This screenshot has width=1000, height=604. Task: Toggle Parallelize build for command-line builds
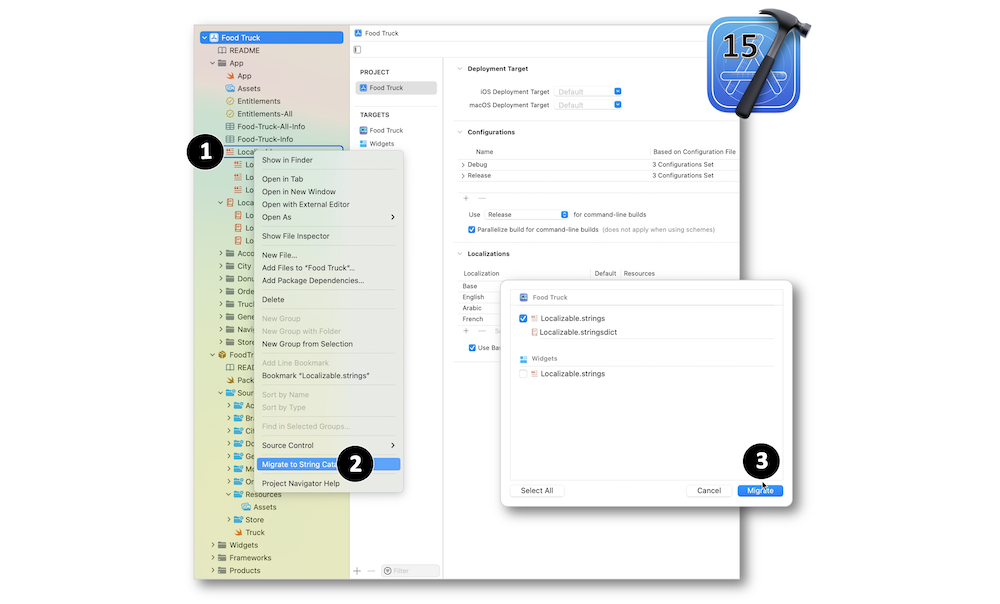tap(471, 229)
